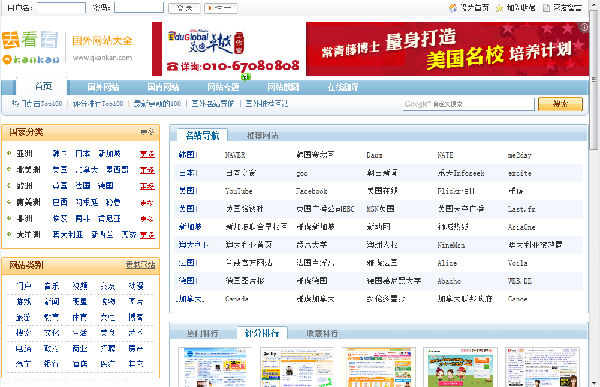600x387 pixels.
Task: Click the 加入收藏 star icon
Action: [499, 8]
